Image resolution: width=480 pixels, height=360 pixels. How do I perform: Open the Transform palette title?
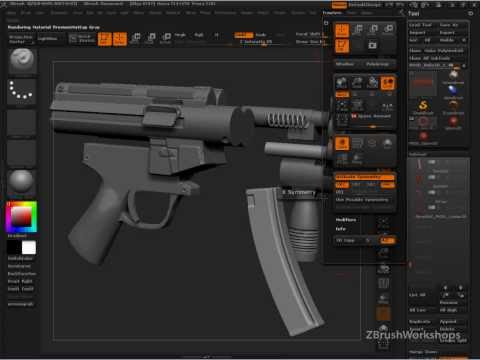point(332,13)
